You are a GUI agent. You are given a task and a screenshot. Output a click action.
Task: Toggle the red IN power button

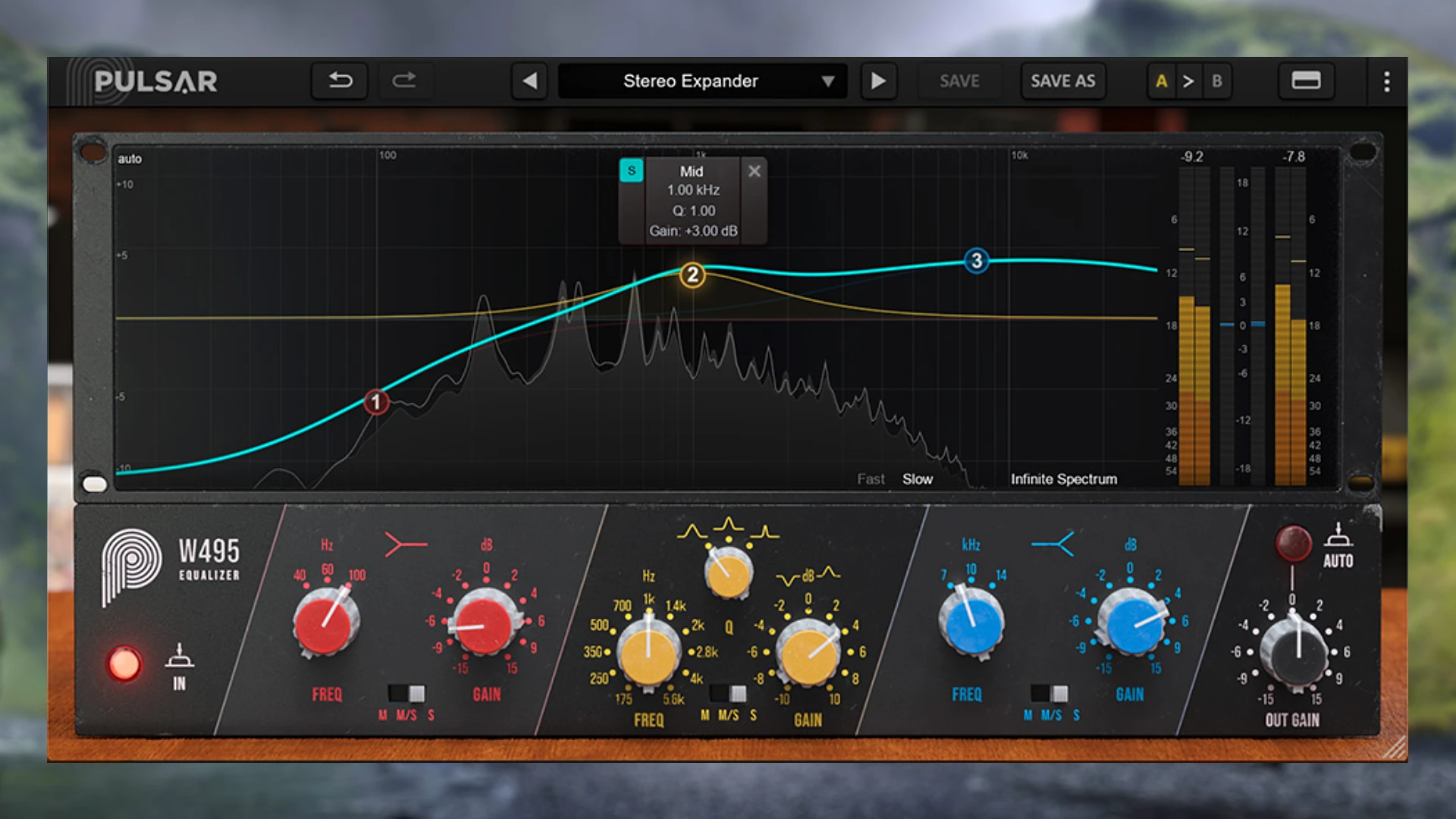124,664
